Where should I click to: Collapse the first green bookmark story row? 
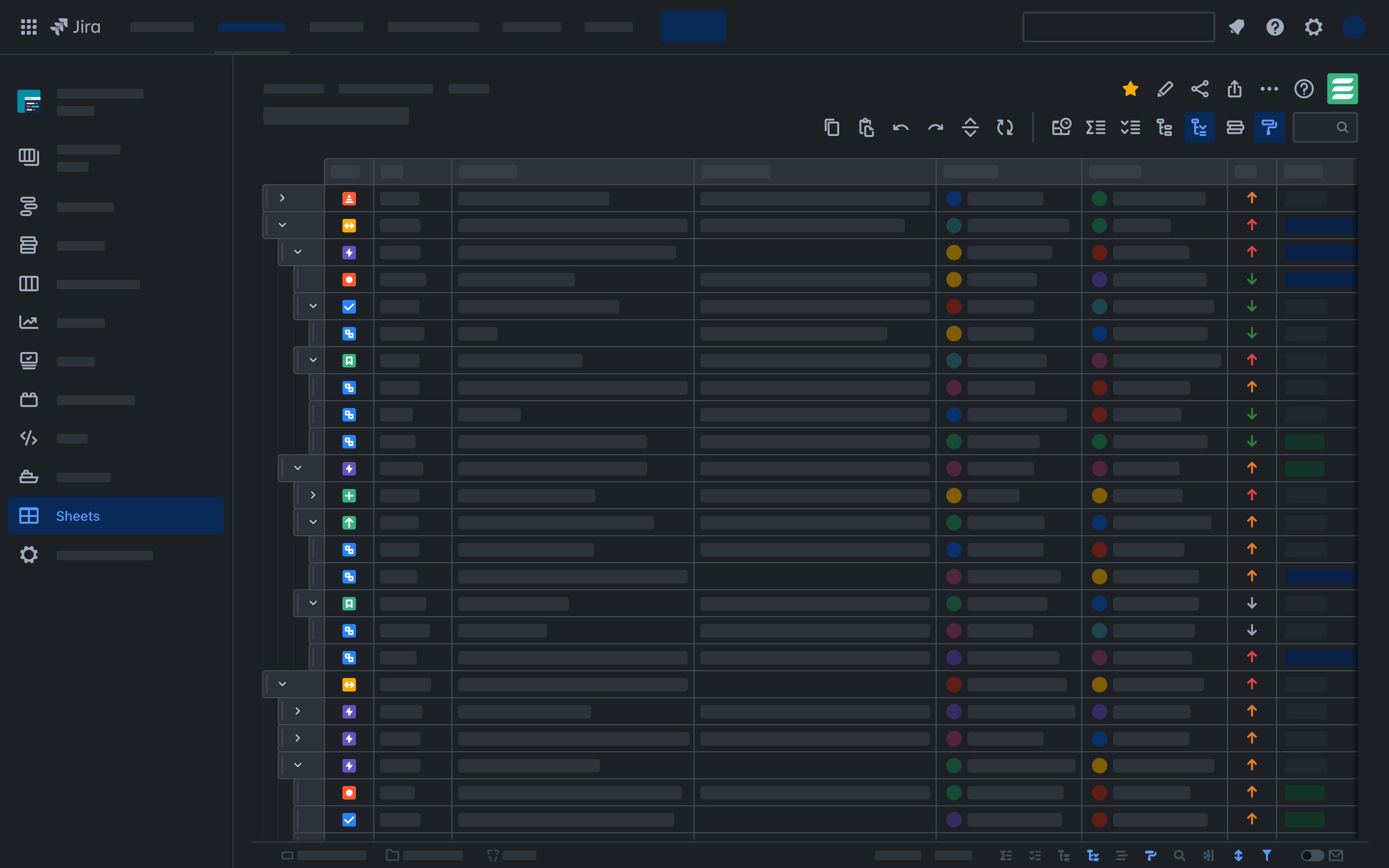pyautogui.click(x=313, y=360)
